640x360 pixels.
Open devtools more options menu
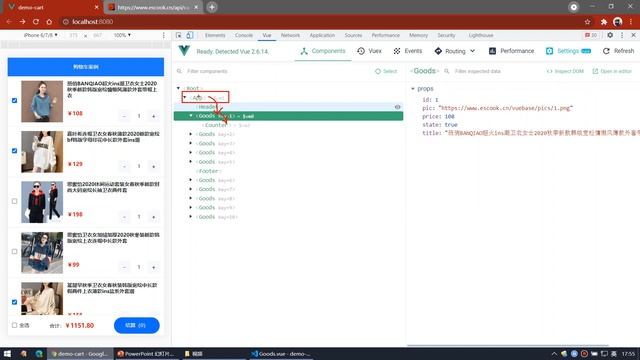622,36
